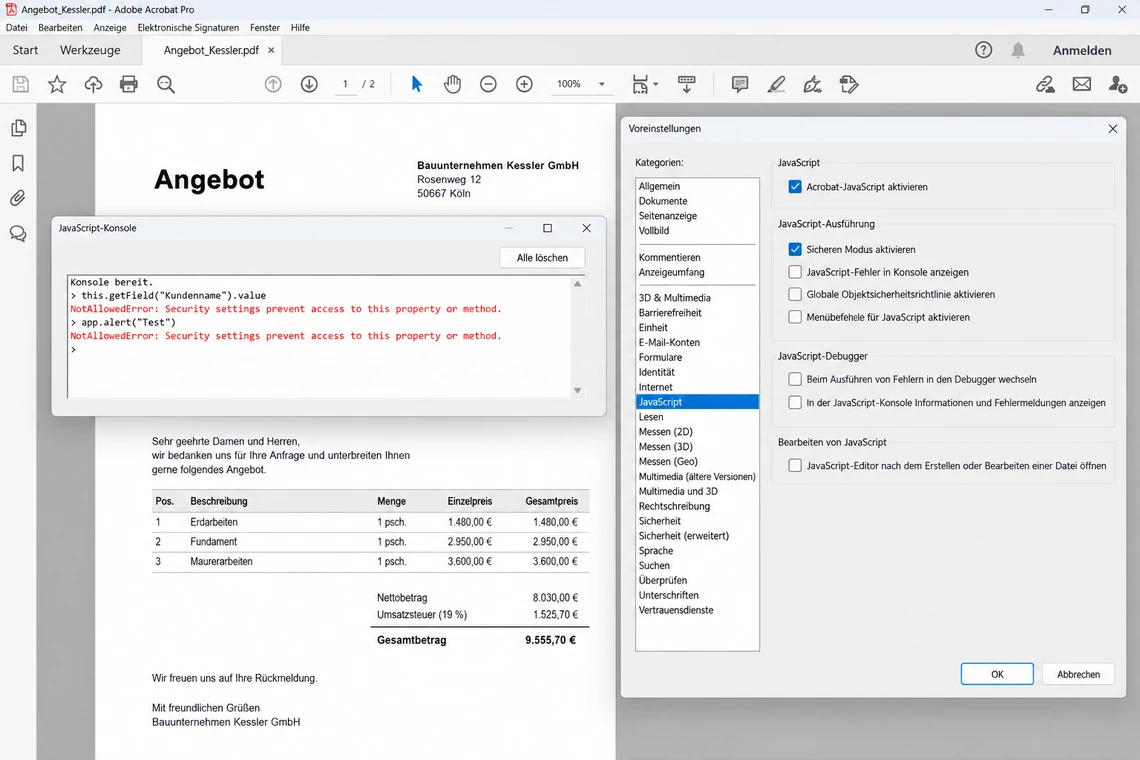Click the stamp tool icon
1140x760 pixels.
click(848, 84)
